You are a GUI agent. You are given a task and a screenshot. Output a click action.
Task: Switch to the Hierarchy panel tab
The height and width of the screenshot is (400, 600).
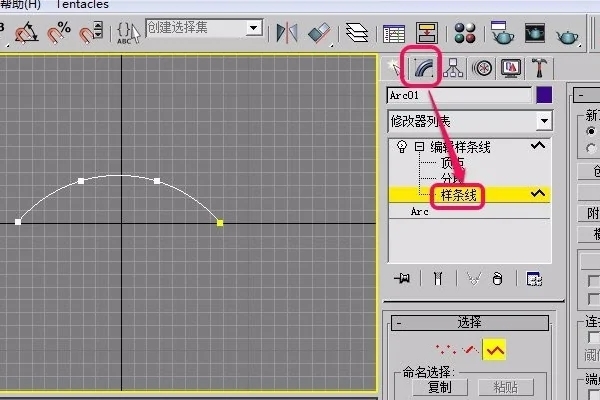(x=453, y=68)
